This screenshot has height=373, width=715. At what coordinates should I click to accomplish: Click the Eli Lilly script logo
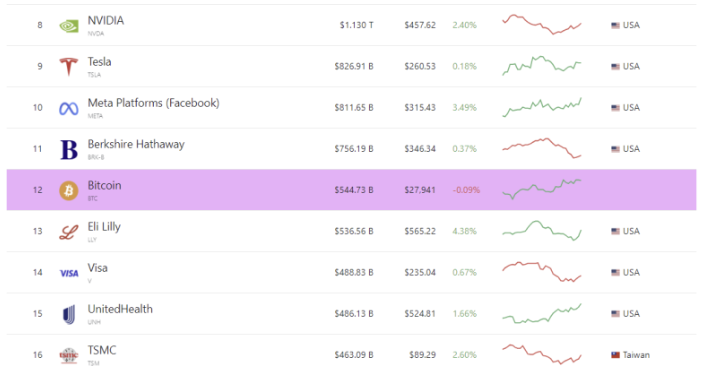click(69, 232)
